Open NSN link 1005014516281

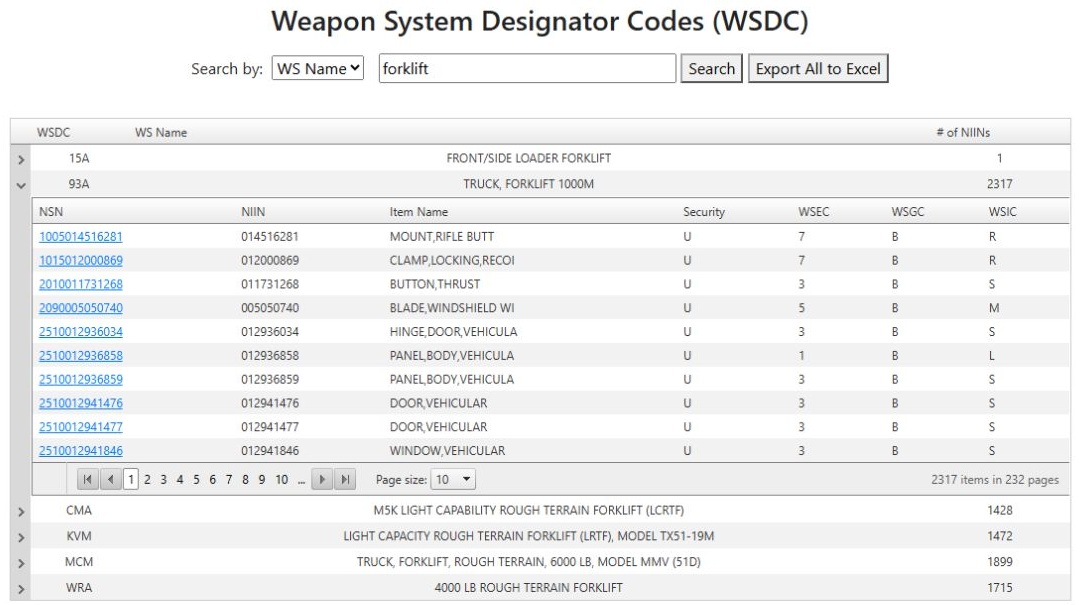pos(81,237)
